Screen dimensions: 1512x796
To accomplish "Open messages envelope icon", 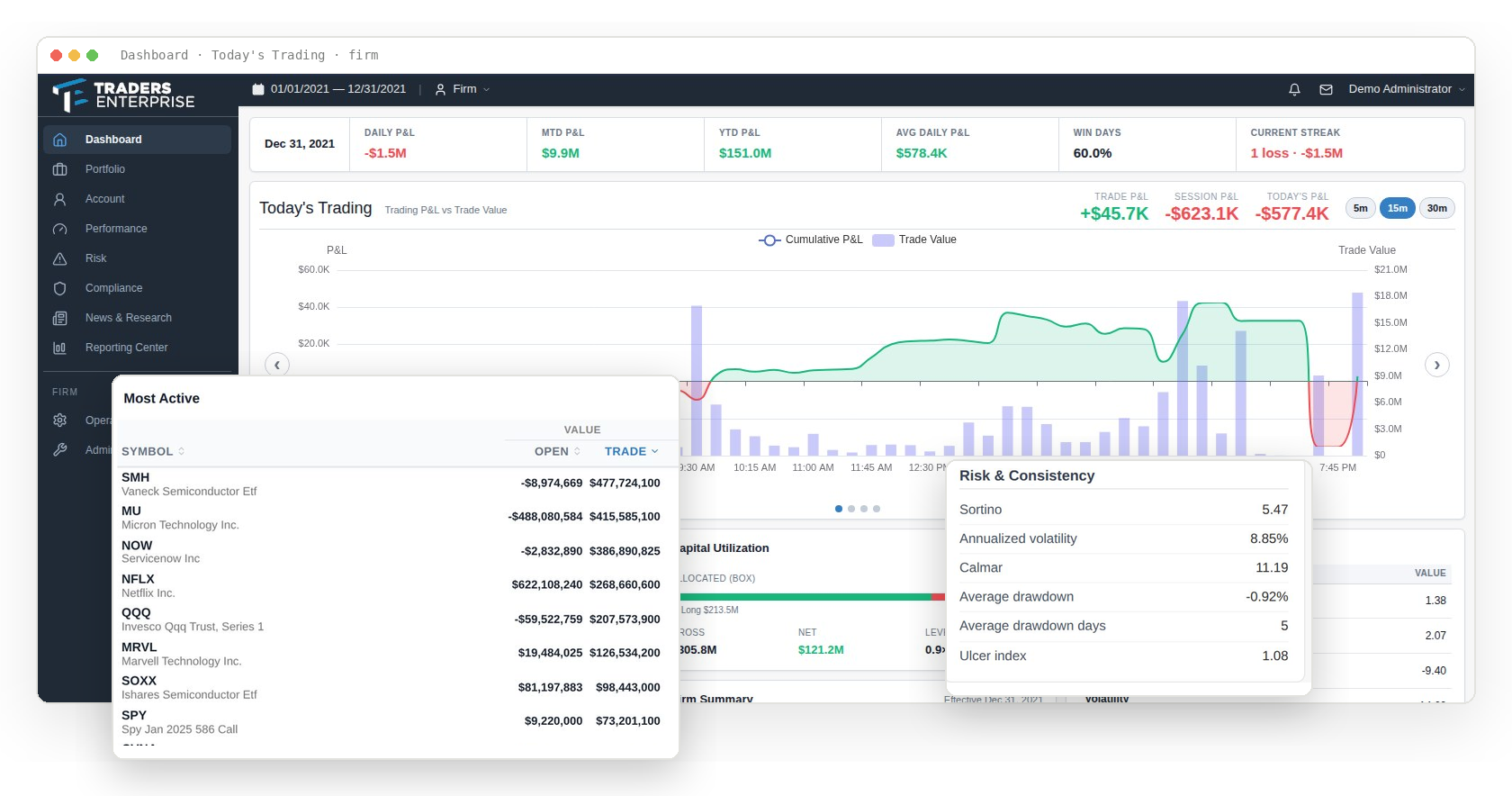I will point(1326,89).
